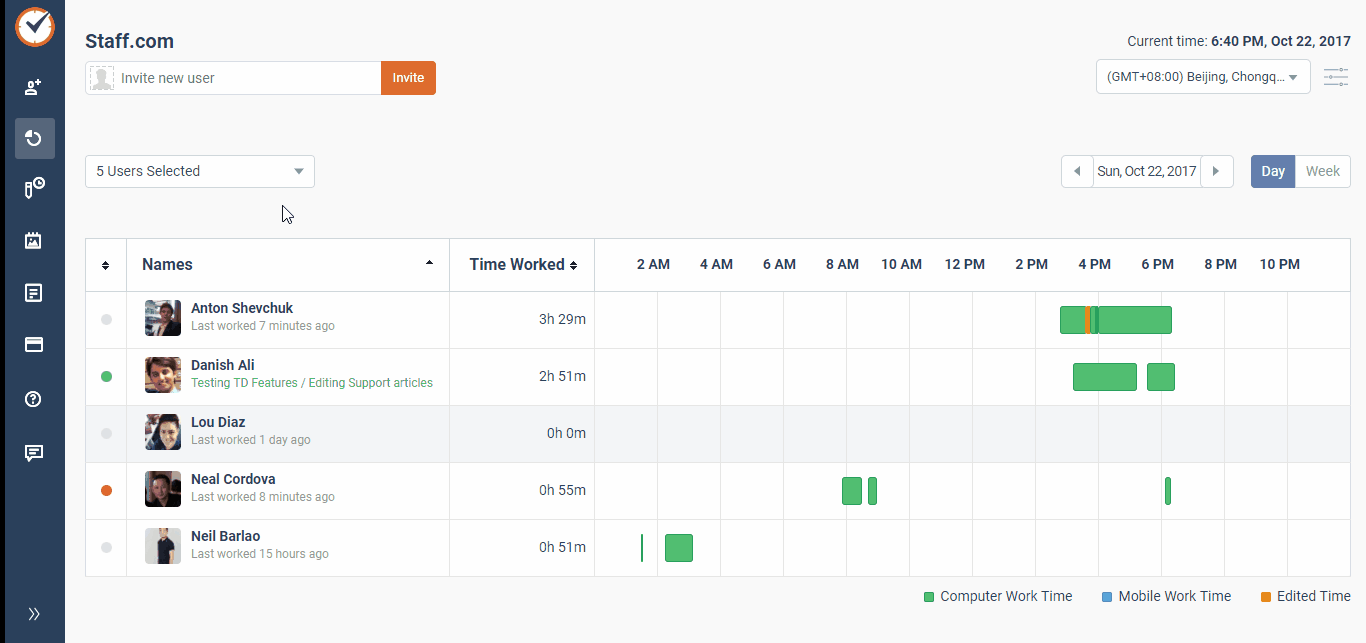Image resolution: width=1366 pixels, height=643 pixels.
Task: Select the work time history sidebar icon
Action: click(x=33, y=138)
